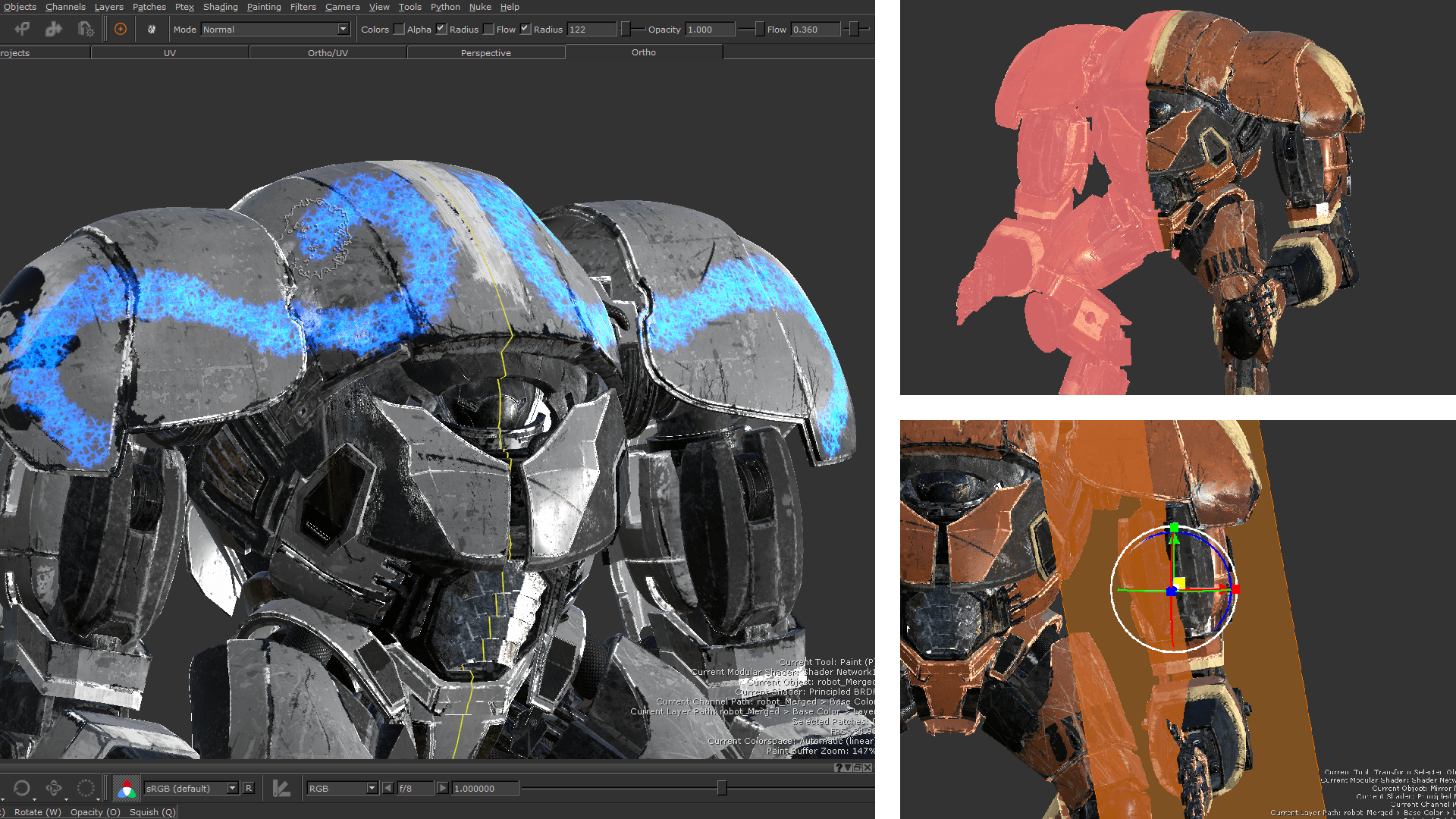Switch to the Perspective tab
The width and height of the screenshot is (1456, 819).
tap(486, 52)
